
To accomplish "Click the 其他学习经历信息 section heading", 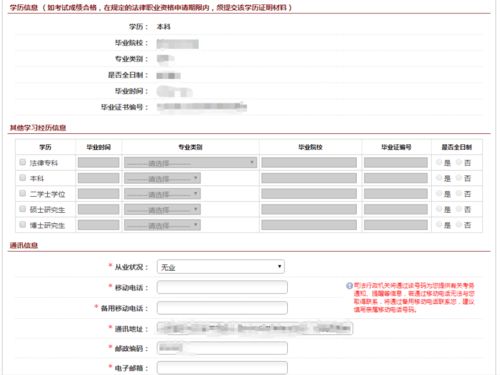I will click(x=38, y=128).
